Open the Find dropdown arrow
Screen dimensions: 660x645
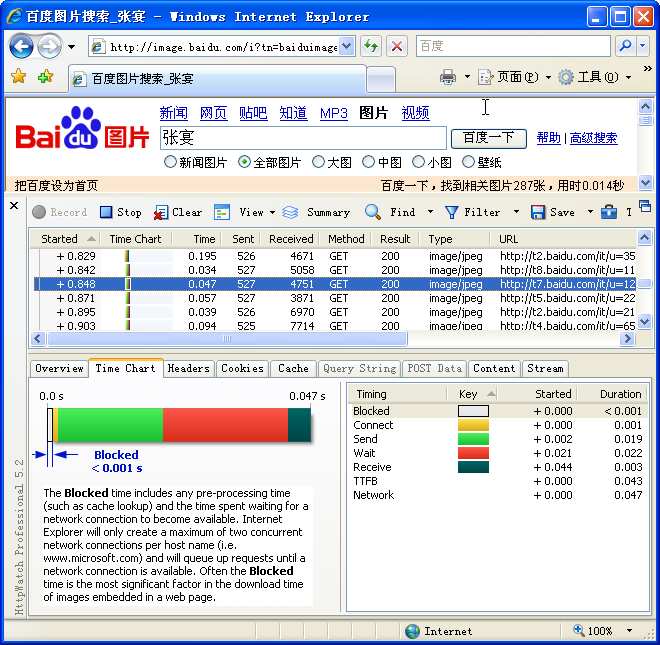(x=430, y=211)
